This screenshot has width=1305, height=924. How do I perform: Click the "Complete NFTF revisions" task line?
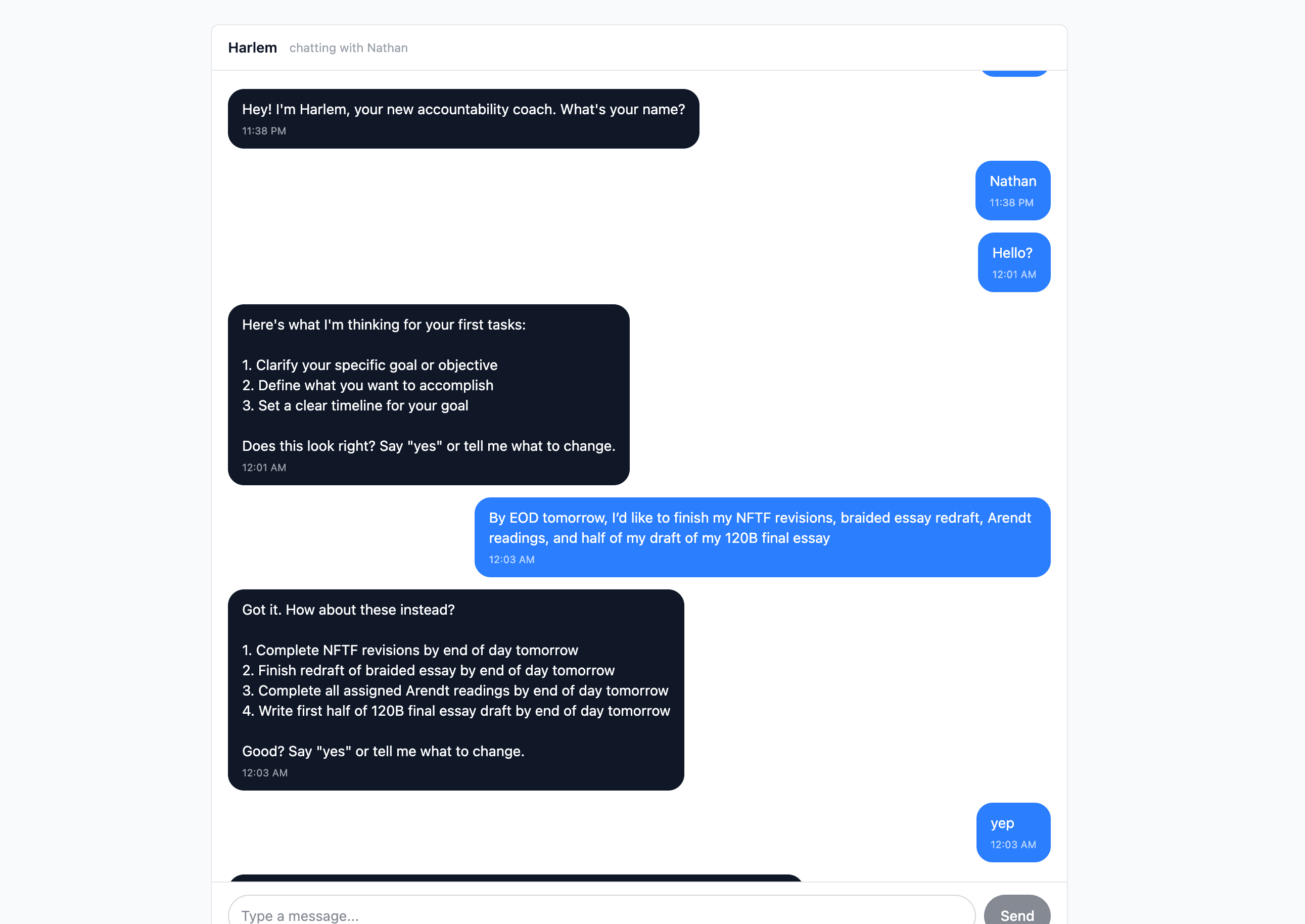[409, 651]
